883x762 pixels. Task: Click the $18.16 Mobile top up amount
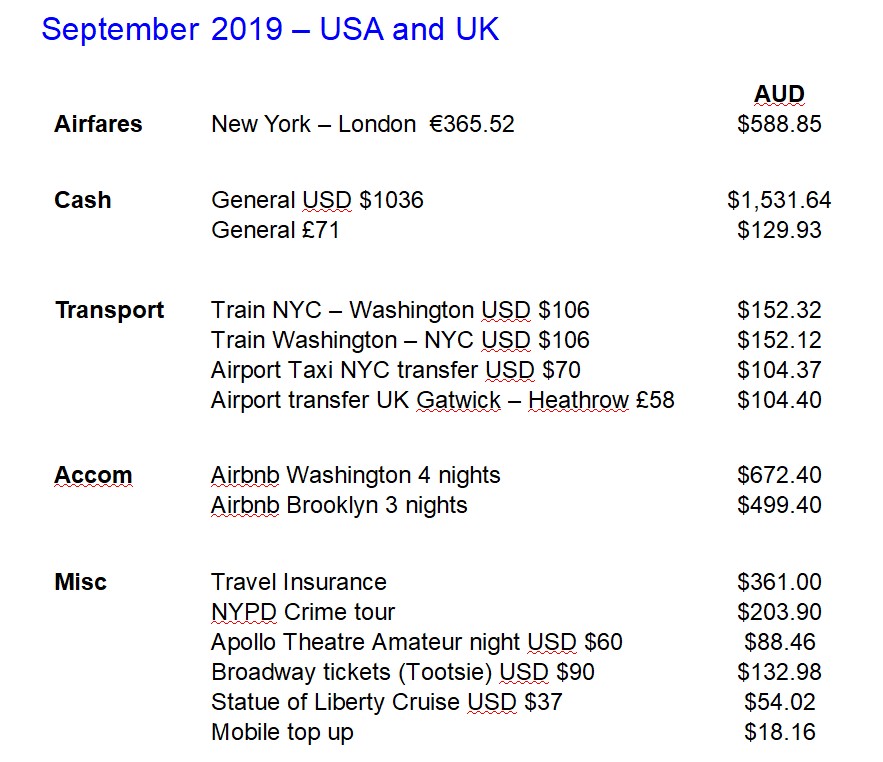point(779,732)
